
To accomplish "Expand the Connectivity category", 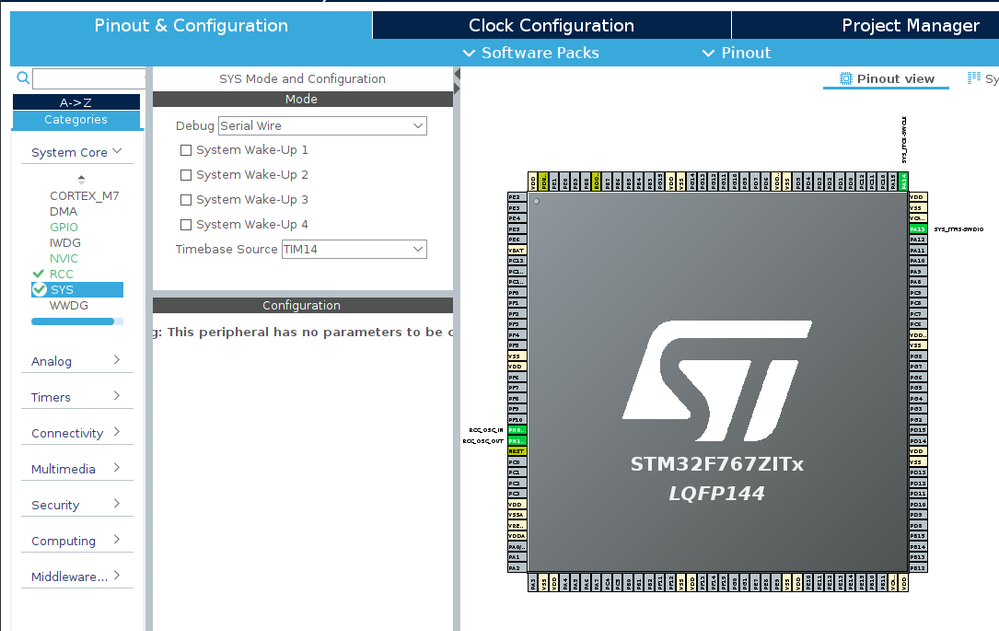I will 76,433.
